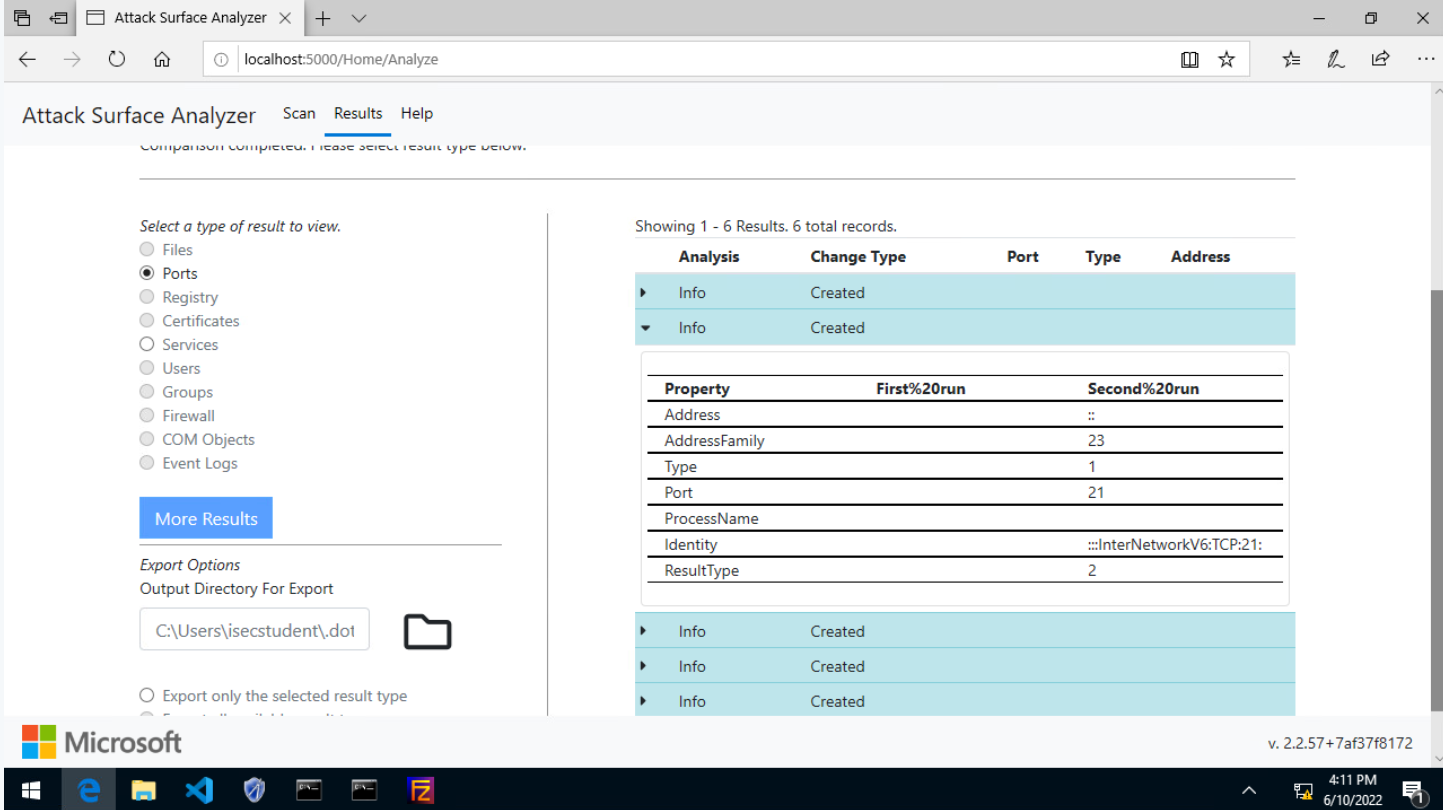This screenshot has height=810, width=1443.
Task: Click the Attack Surface Analyzer title link
Action: coord(139,115)
